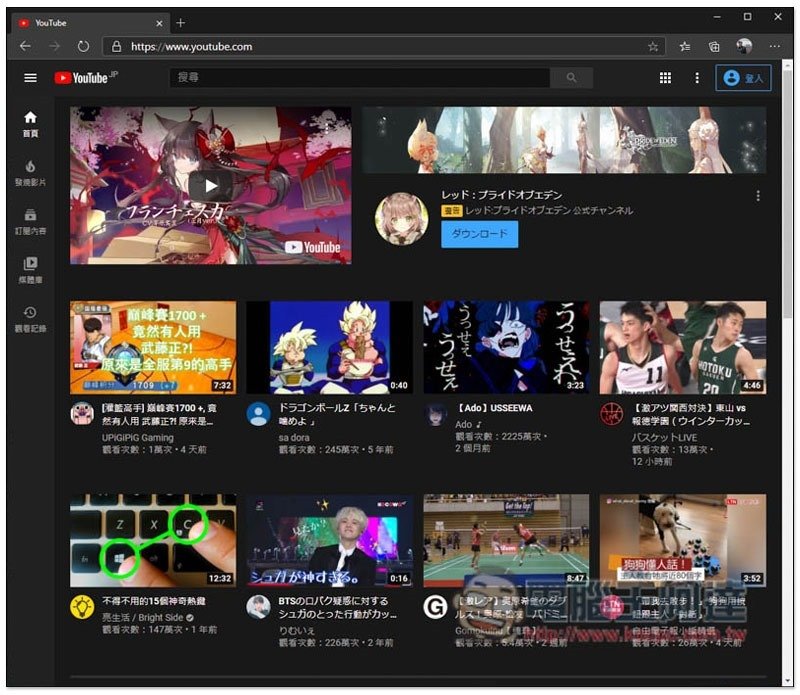Type in the YouTube search field
Screen dimensions: 800x695
[360, 78]
